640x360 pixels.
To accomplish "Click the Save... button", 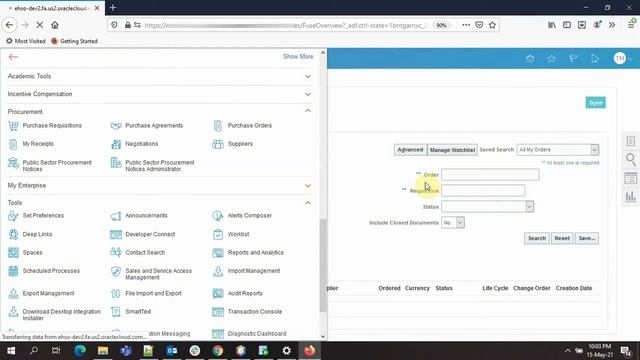I will pyautogui.click(x=587, y=238).
